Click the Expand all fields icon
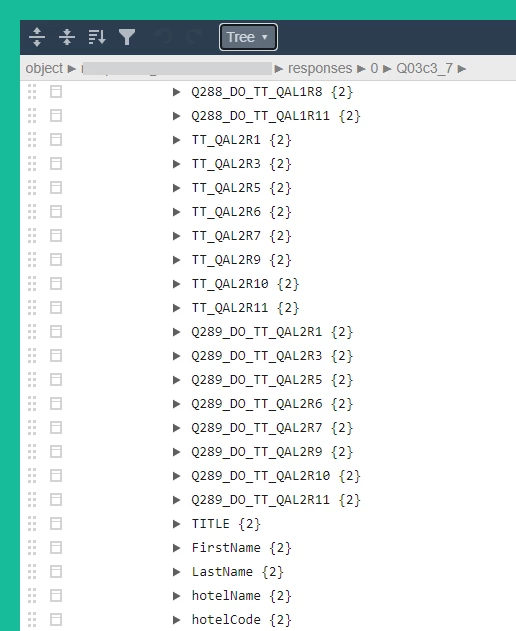The height and width of the screenshot is (631, 516). click(x=37, y=37)
